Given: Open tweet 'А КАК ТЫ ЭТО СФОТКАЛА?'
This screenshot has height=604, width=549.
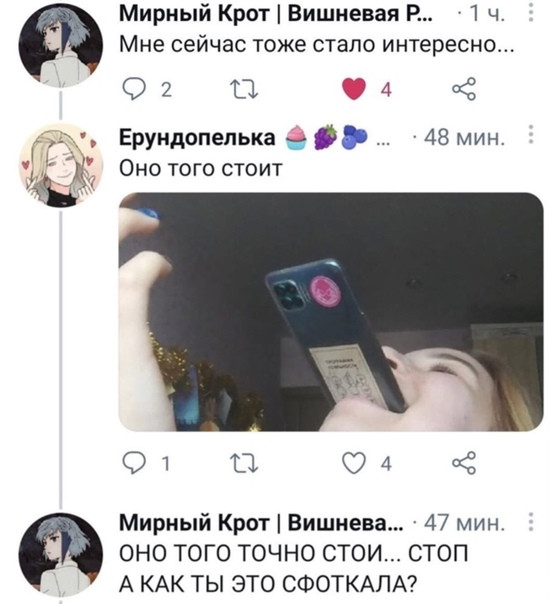Looking at the screenshot, I should tap(268, 584).
